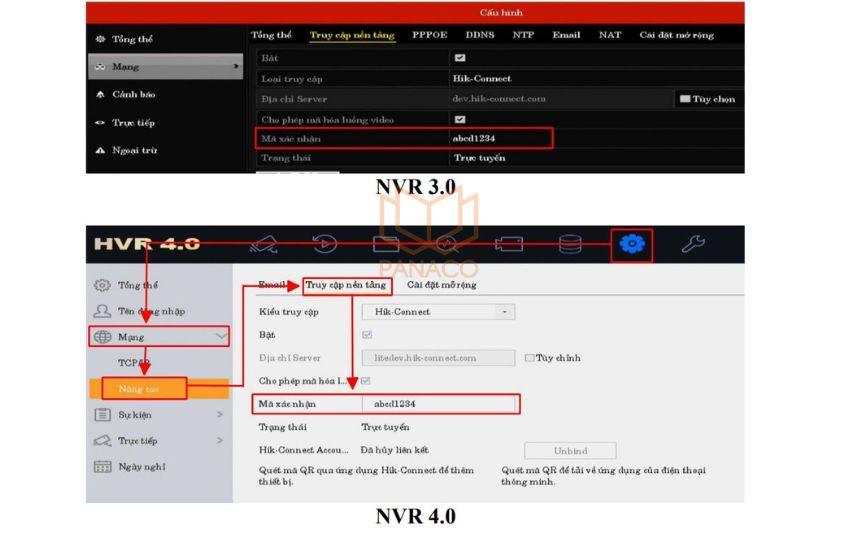
Task: Switch to the NAT tab
Action: tap(610, 35)
